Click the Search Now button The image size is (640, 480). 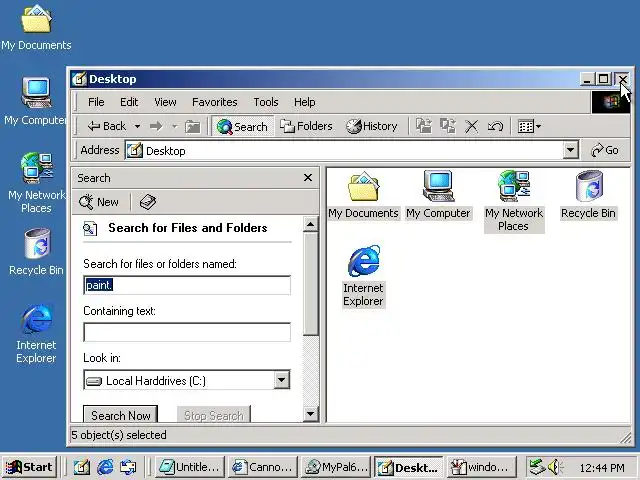coord(120,414)
